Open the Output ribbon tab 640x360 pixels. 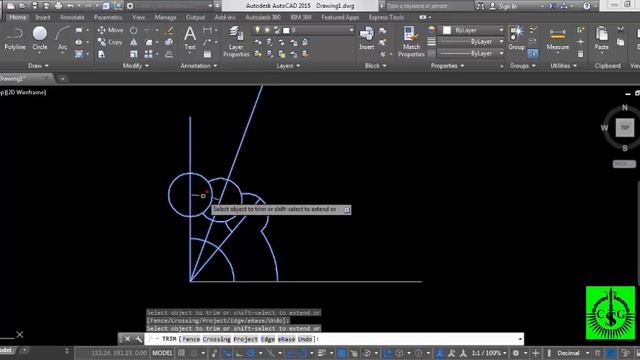(x=195, y=18)
